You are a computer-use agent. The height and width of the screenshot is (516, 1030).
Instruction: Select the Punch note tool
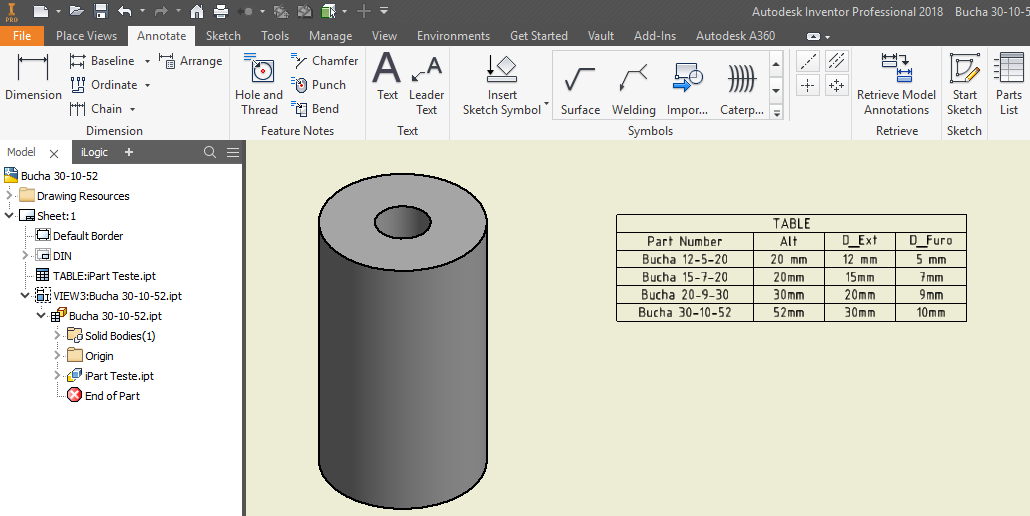point(319,85)
